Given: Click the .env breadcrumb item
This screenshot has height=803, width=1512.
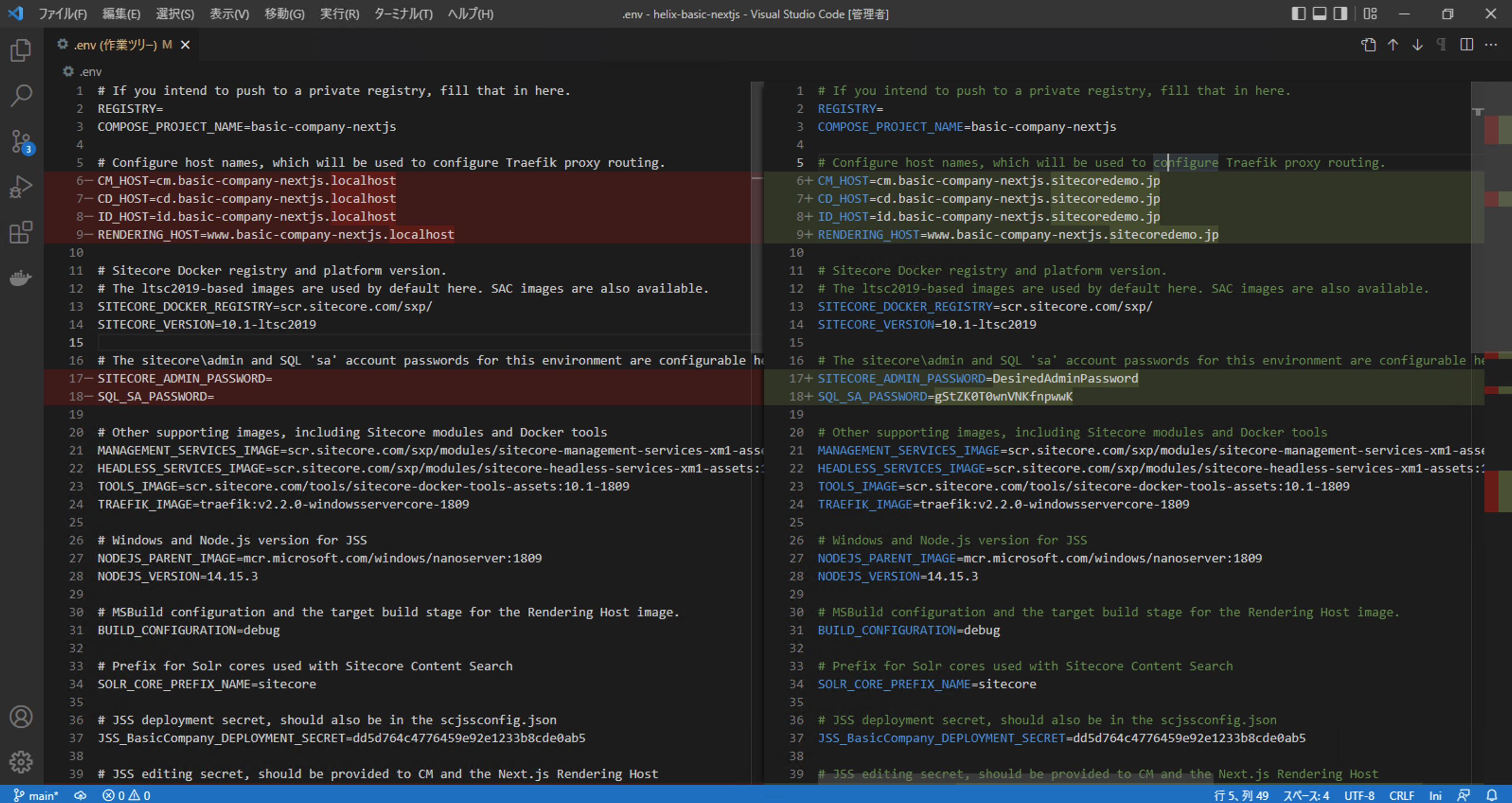Looking at the screenshot, I should (83, 71).
